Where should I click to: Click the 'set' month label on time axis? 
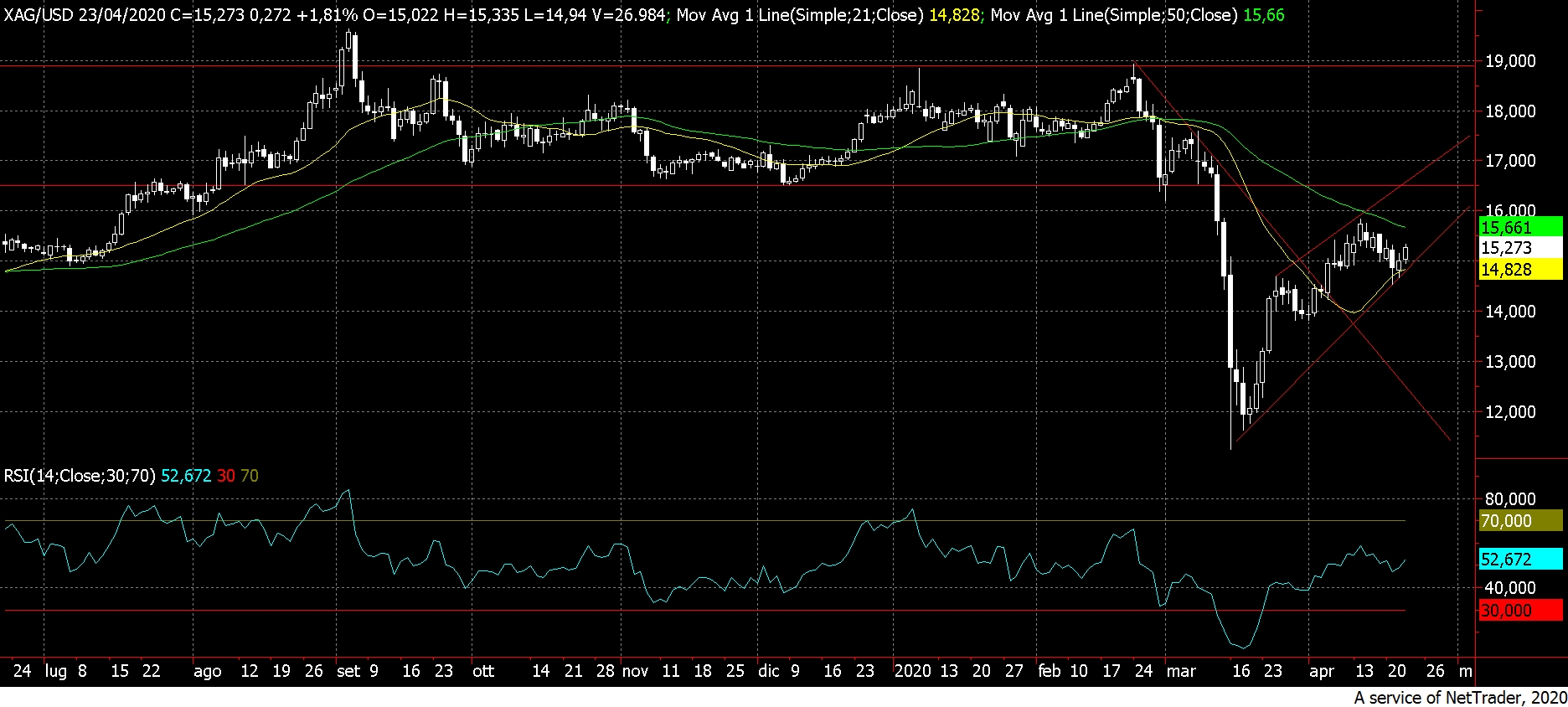click(x=348, y=671)
